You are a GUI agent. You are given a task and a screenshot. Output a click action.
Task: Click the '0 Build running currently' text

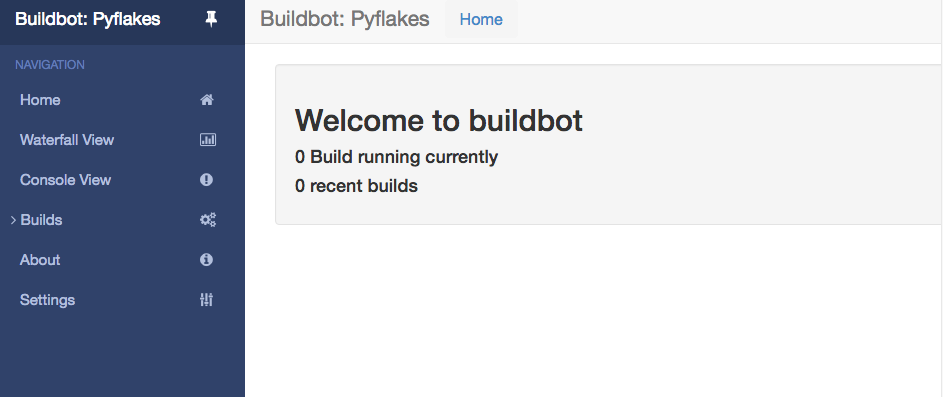pyautogui.click(x=396, y=158)
